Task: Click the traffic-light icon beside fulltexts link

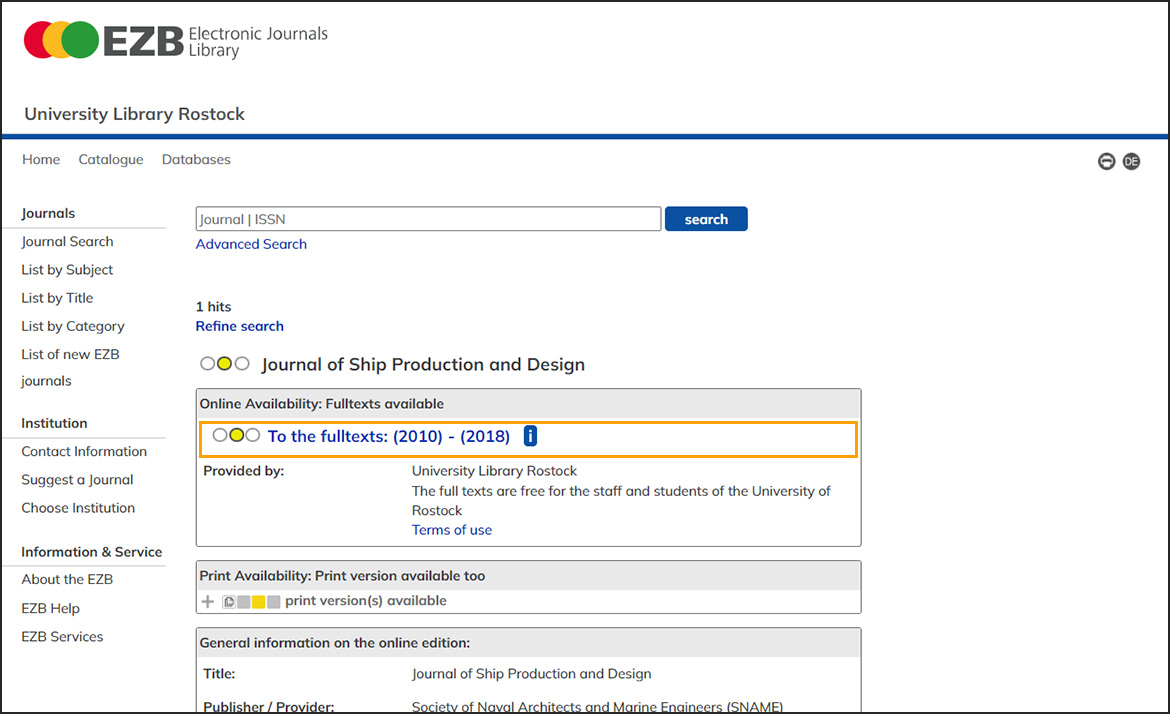Action: click(237, 435)
